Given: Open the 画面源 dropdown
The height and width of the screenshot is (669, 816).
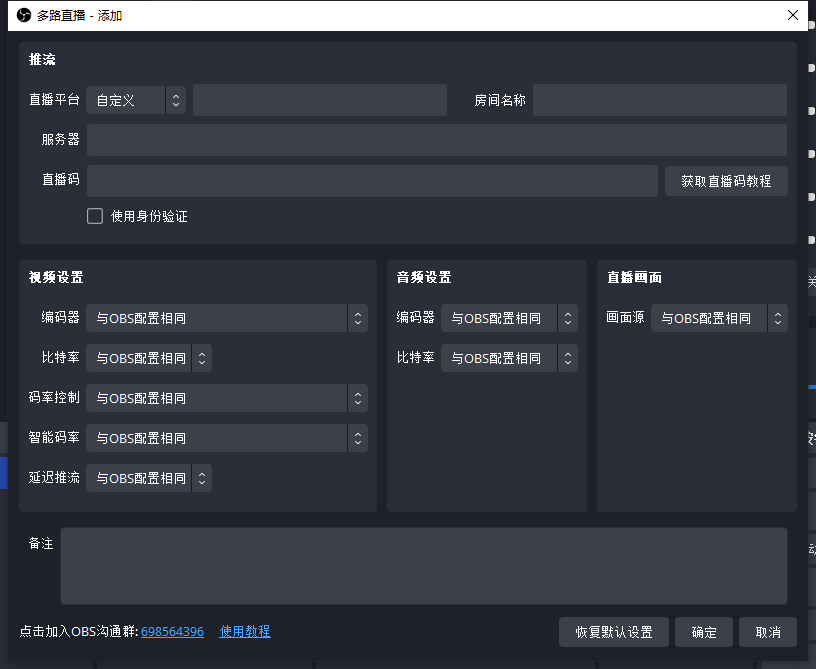Looking at the screenshot, I should coord(719,318).
